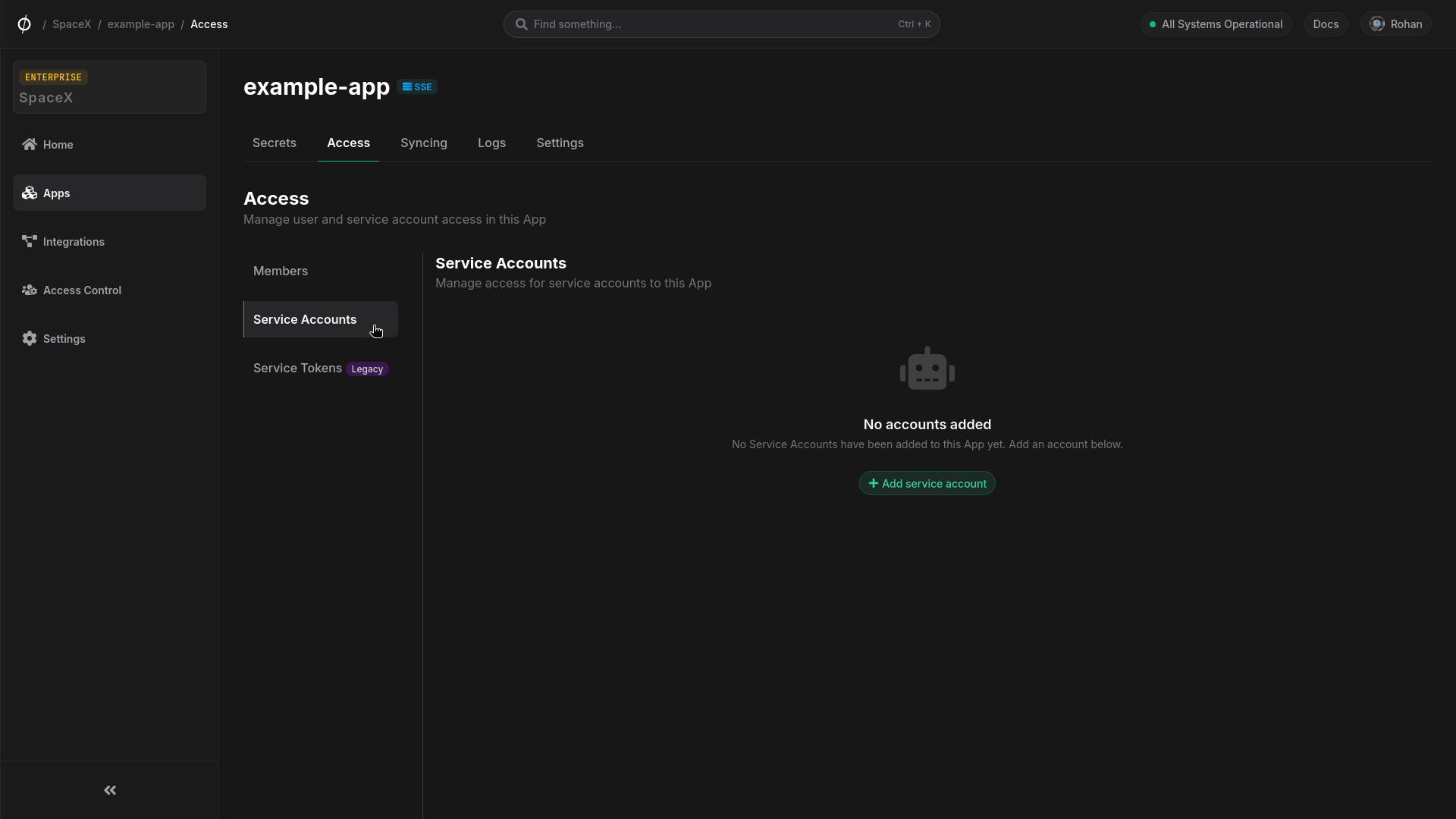
Task: Collapse the sidebar using the double-chevron
Action: click(x=109, y=790)
